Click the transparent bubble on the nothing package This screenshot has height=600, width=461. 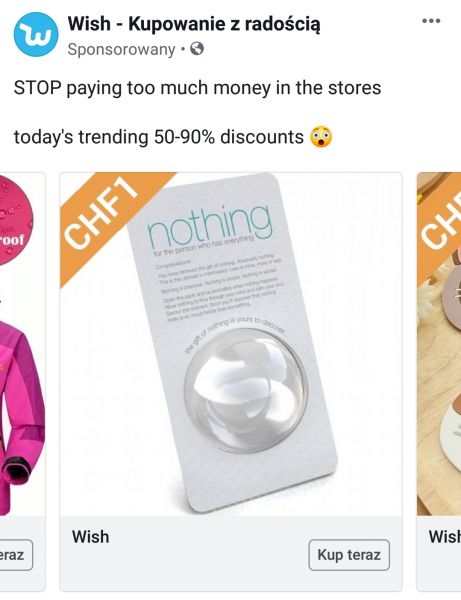point(246,390)
